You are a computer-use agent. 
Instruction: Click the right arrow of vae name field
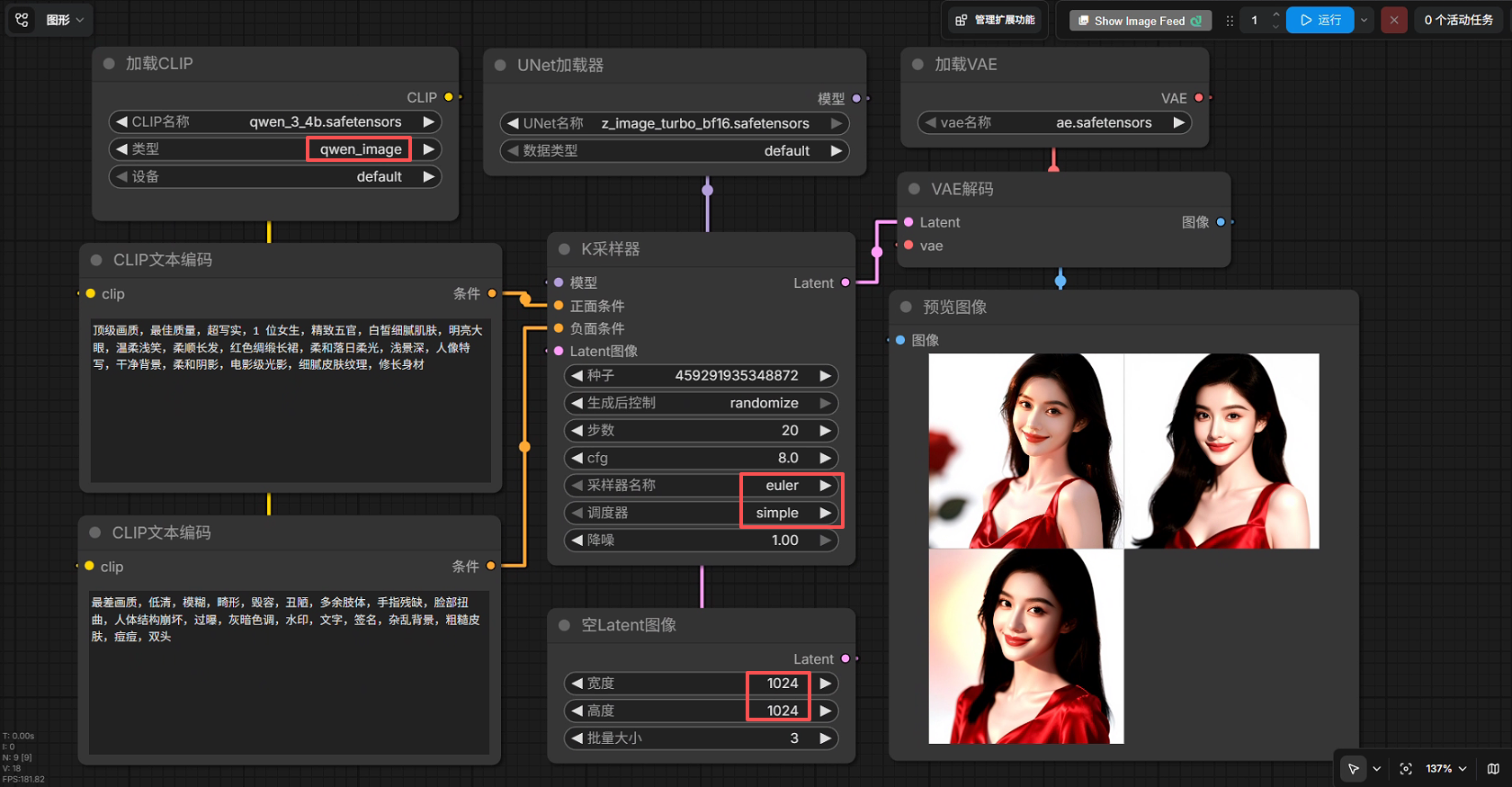pyautogui.click(x=1179, y=122)
